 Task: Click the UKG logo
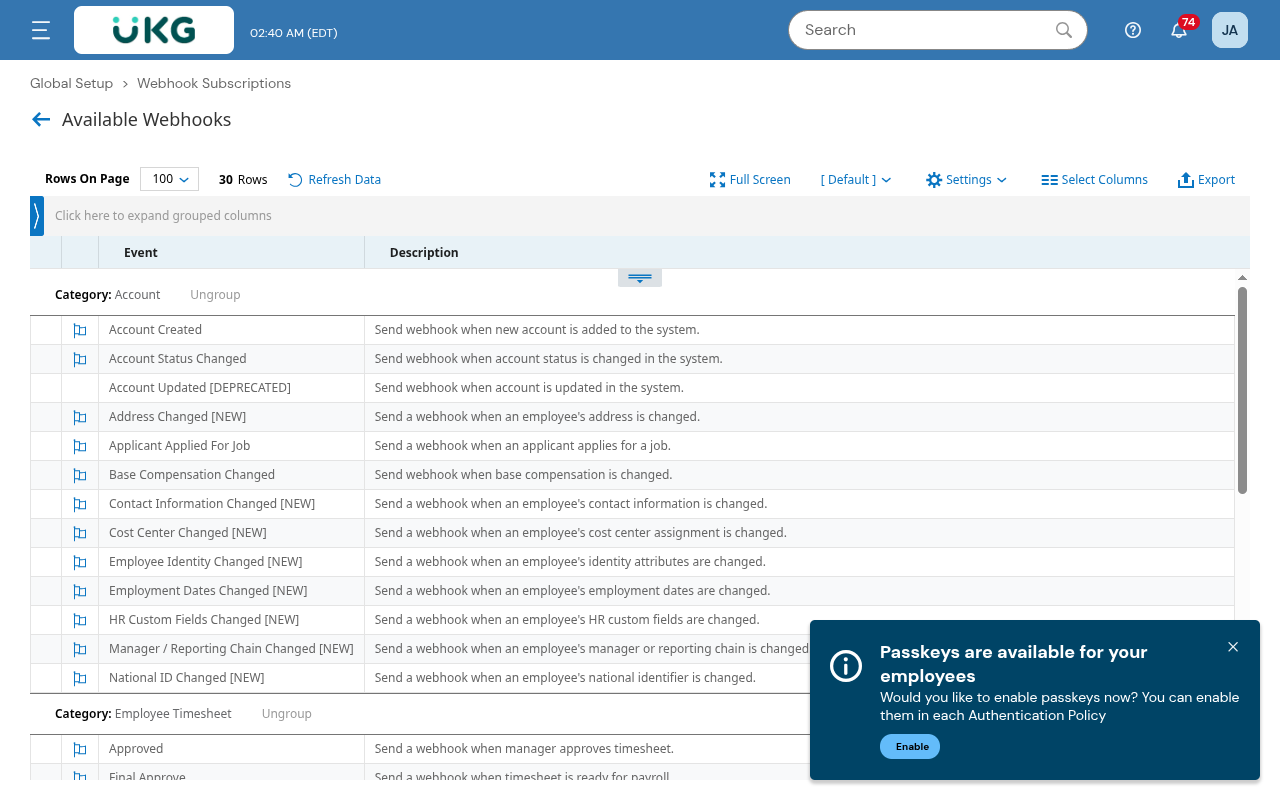[x=154, y=30]
